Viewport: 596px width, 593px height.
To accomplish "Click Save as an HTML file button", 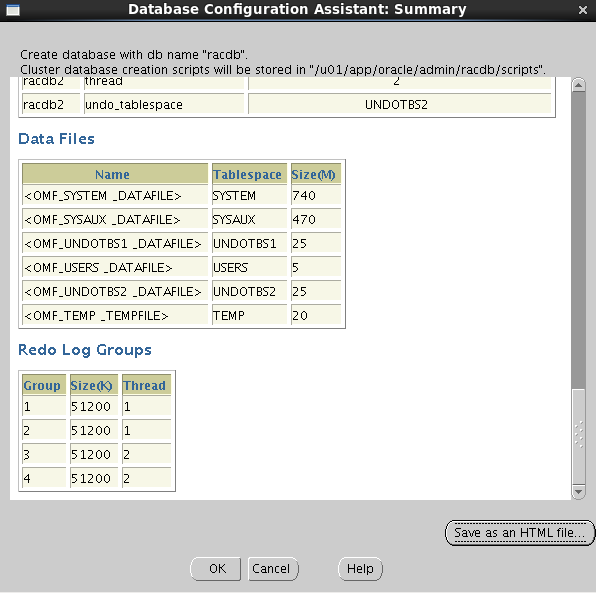I will pyautogui.click(x=519, y=533).
